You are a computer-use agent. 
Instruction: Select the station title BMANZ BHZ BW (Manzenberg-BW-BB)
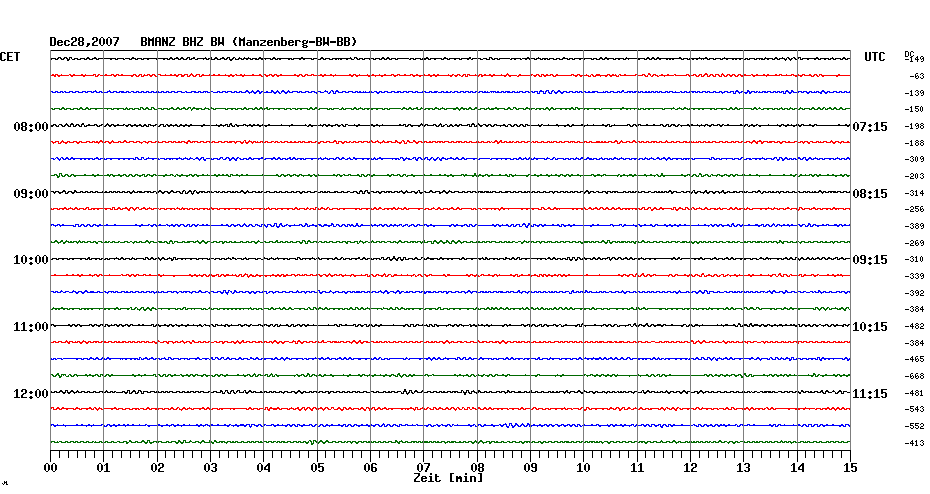pos(249,42)
